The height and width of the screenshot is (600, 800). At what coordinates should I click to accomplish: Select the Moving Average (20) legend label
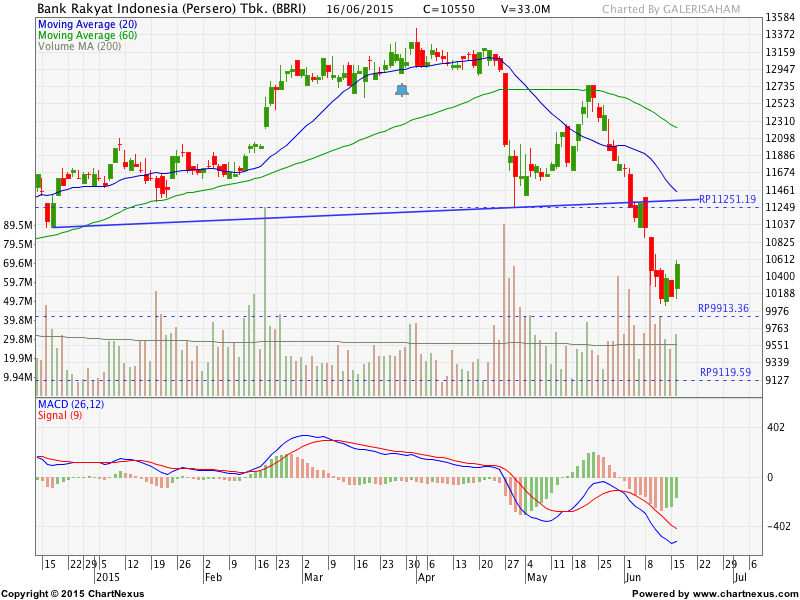tap(88, 23)
